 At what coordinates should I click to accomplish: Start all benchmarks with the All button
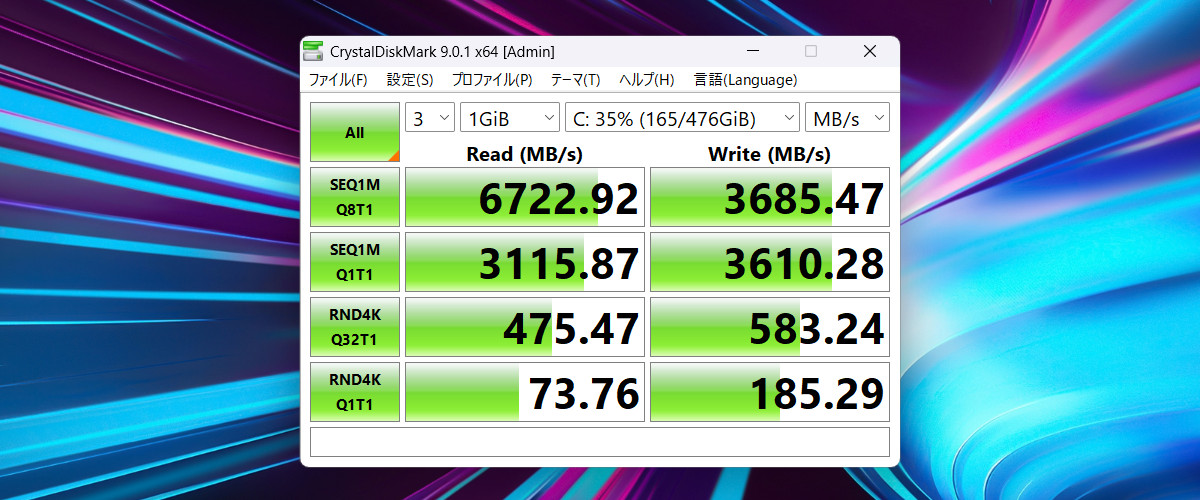coord(355,132)
